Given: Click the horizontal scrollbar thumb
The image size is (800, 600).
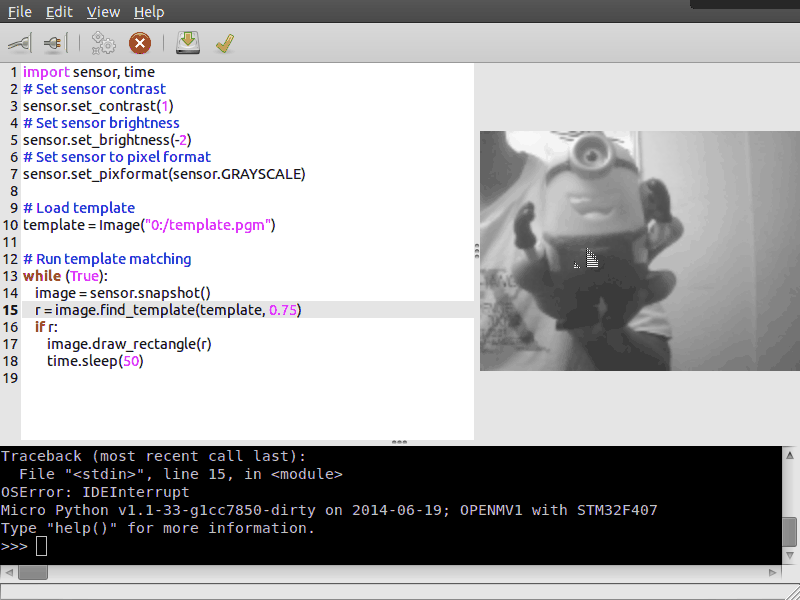Looking at the screenshot, I should (33, 572).
